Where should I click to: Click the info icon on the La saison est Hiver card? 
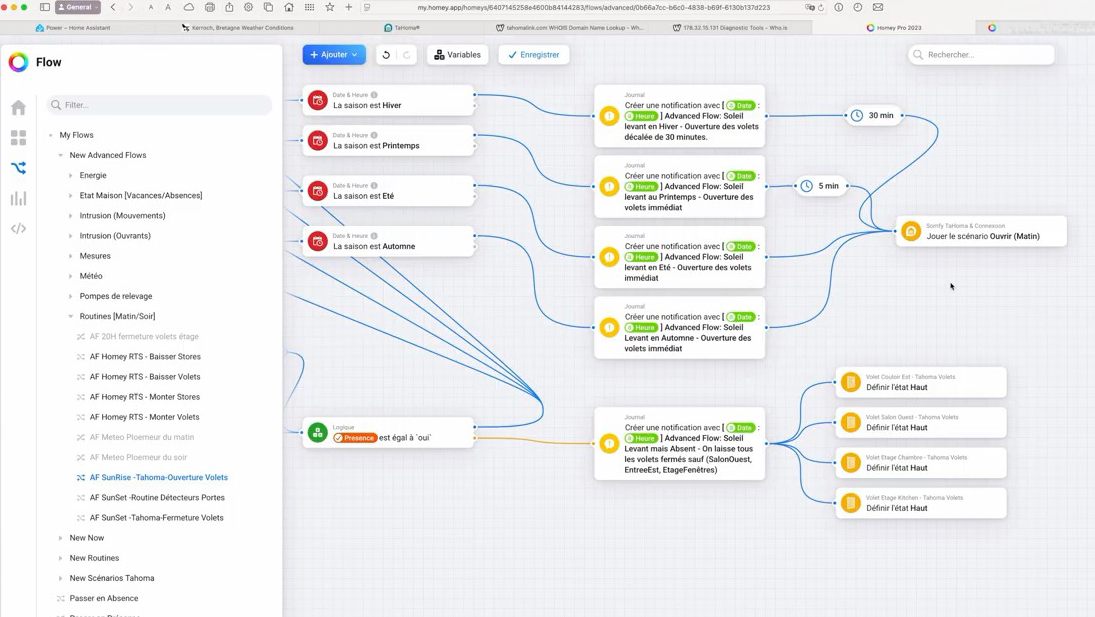(374, 95)
